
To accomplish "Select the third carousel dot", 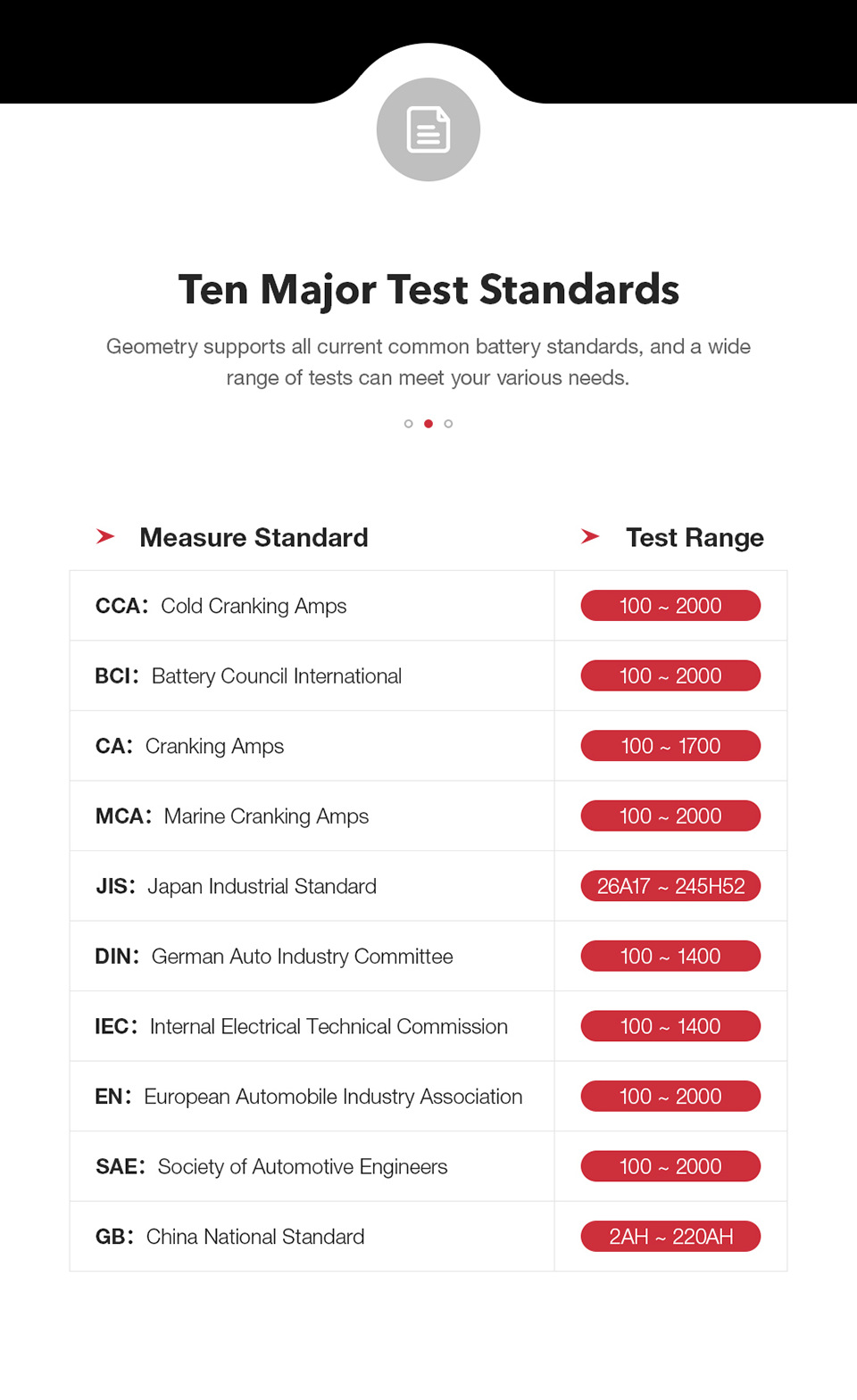I will (448, 424).
